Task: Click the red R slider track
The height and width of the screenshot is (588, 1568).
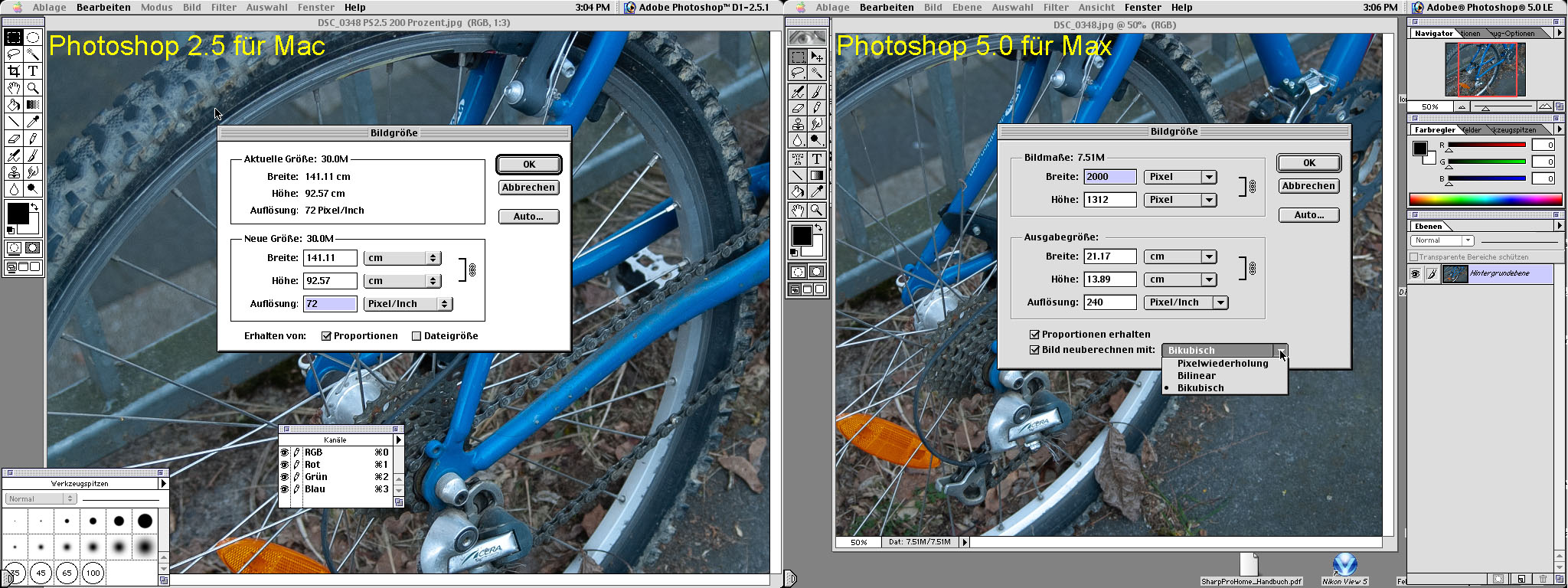Action: tap(1486, 145)
